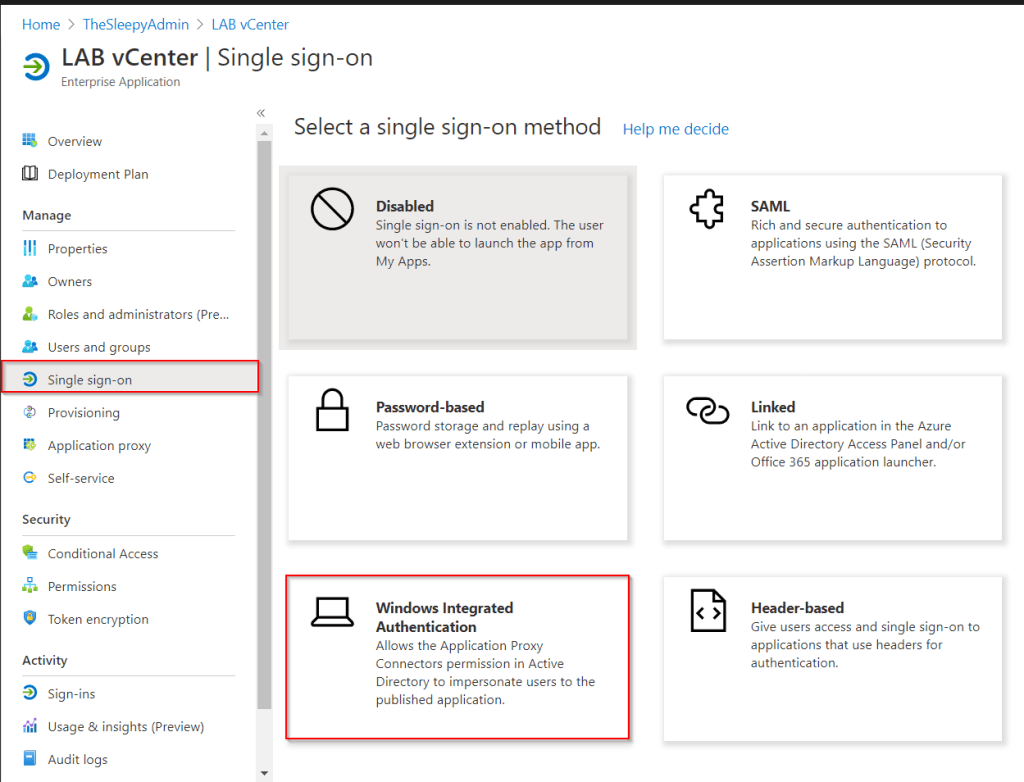Click the Help me decide link

[675, 129]
